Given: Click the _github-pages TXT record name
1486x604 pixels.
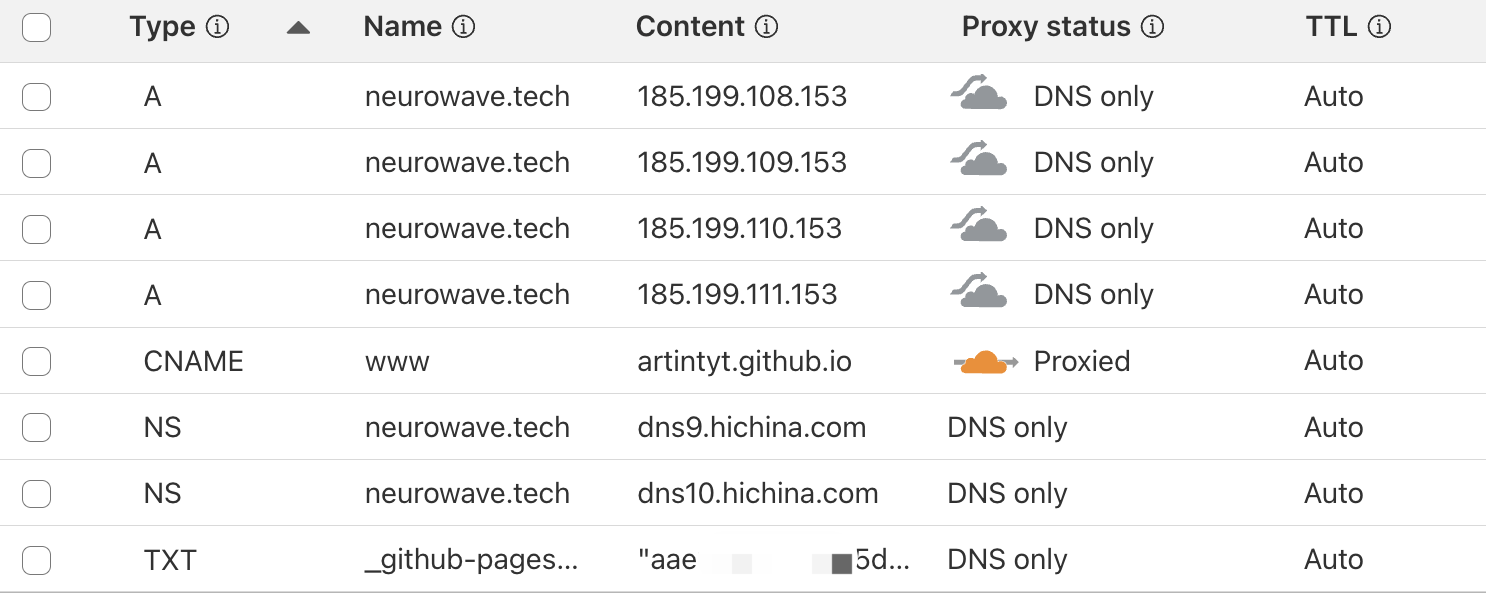Looking at the screenshot, I should pos(471,560).
